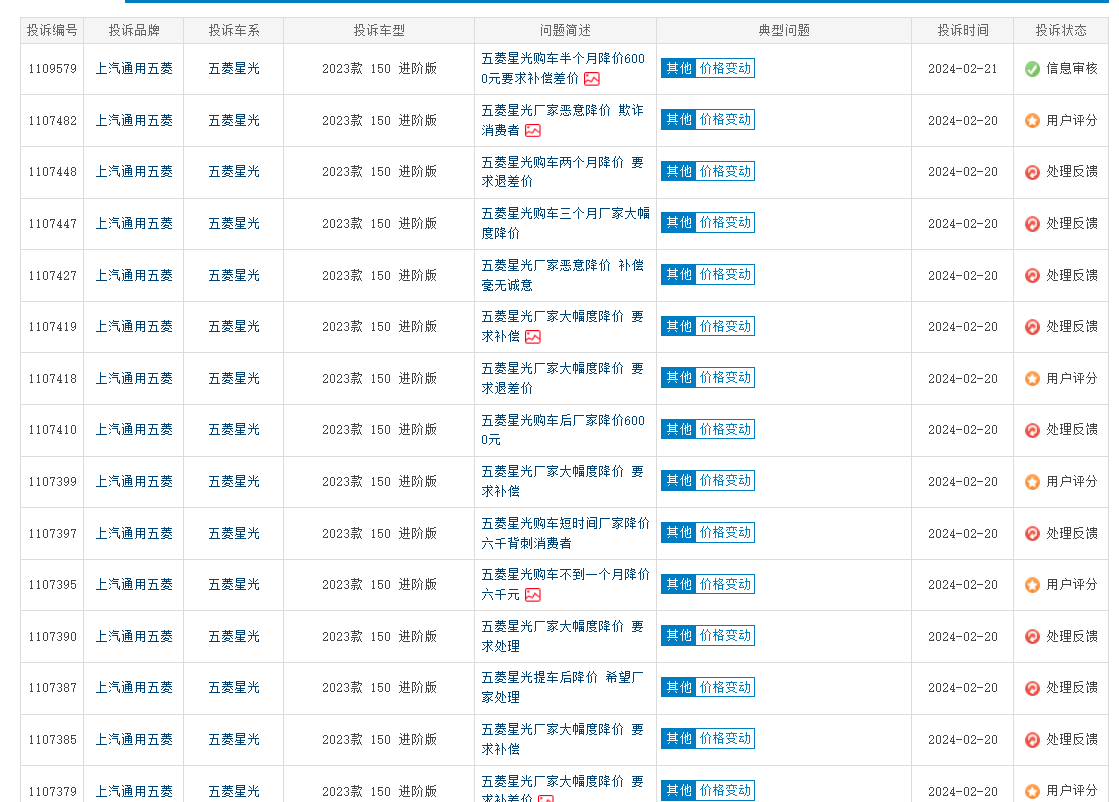Image resolution: width=1119 pixels, height=802 pixels.
Task: Click the orange 用户评分 status icon for 1107399
Action: (x=1032, y=482)
